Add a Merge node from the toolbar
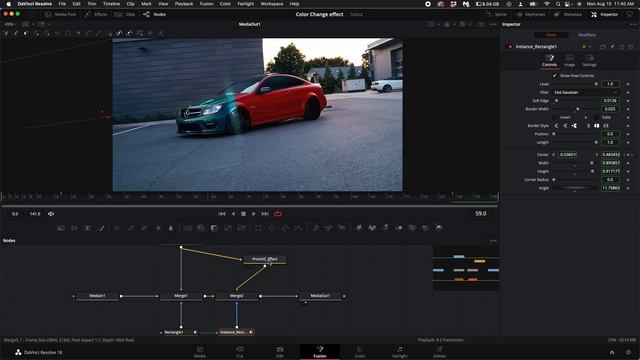 pyautogui.click(x=187, y=228)
